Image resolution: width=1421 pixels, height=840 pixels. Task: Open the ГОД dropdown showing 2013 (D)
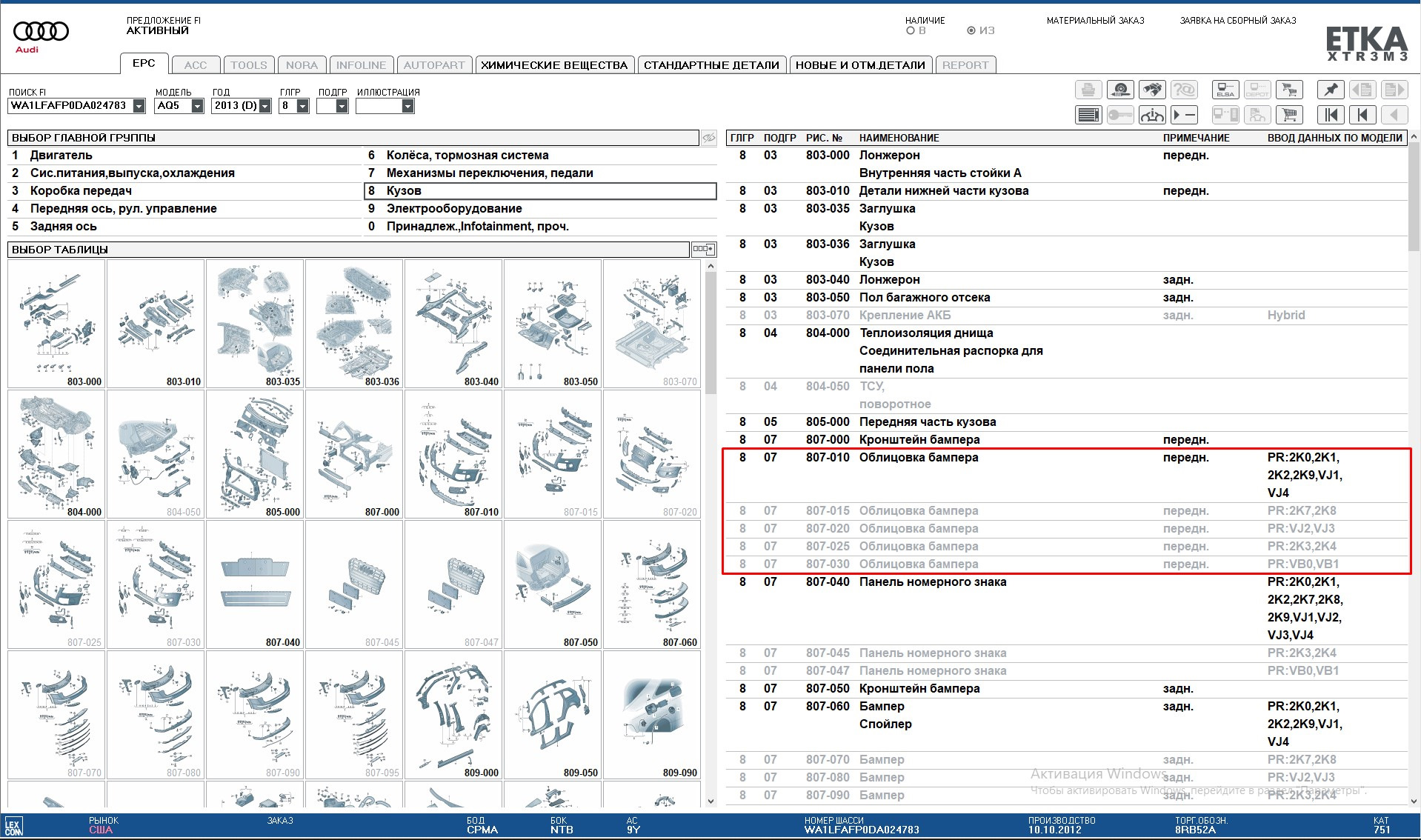coord(265,106)
